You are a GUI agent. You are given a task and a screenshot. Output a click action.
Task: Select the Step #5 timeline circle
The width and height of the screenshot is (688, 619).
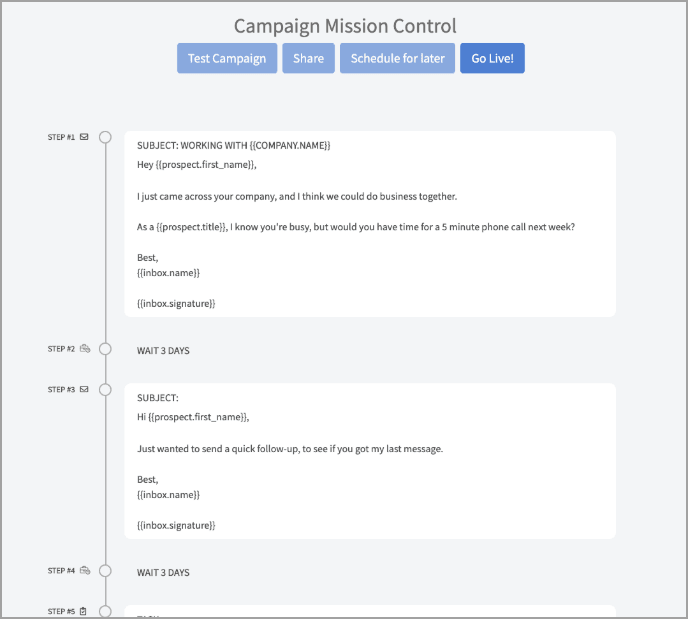[105, 611]
